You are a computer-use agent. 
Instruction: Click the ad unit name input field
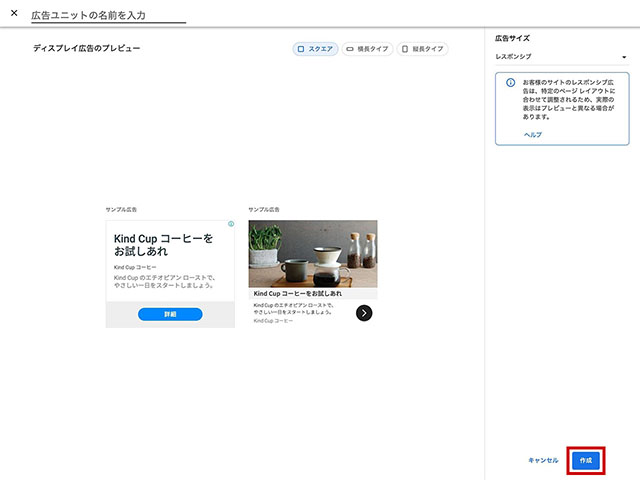[x=109, y=16]
